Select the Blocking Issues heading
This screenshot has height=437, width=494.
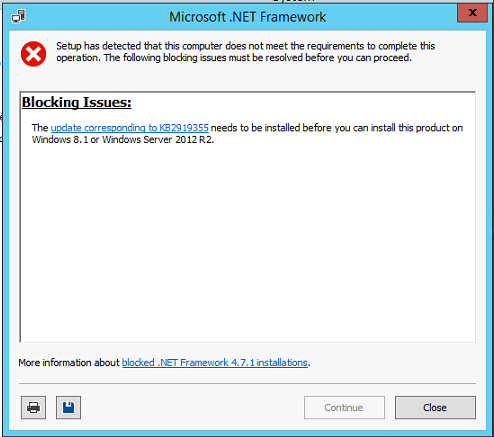pyautogui.click(x=77, y=102)
